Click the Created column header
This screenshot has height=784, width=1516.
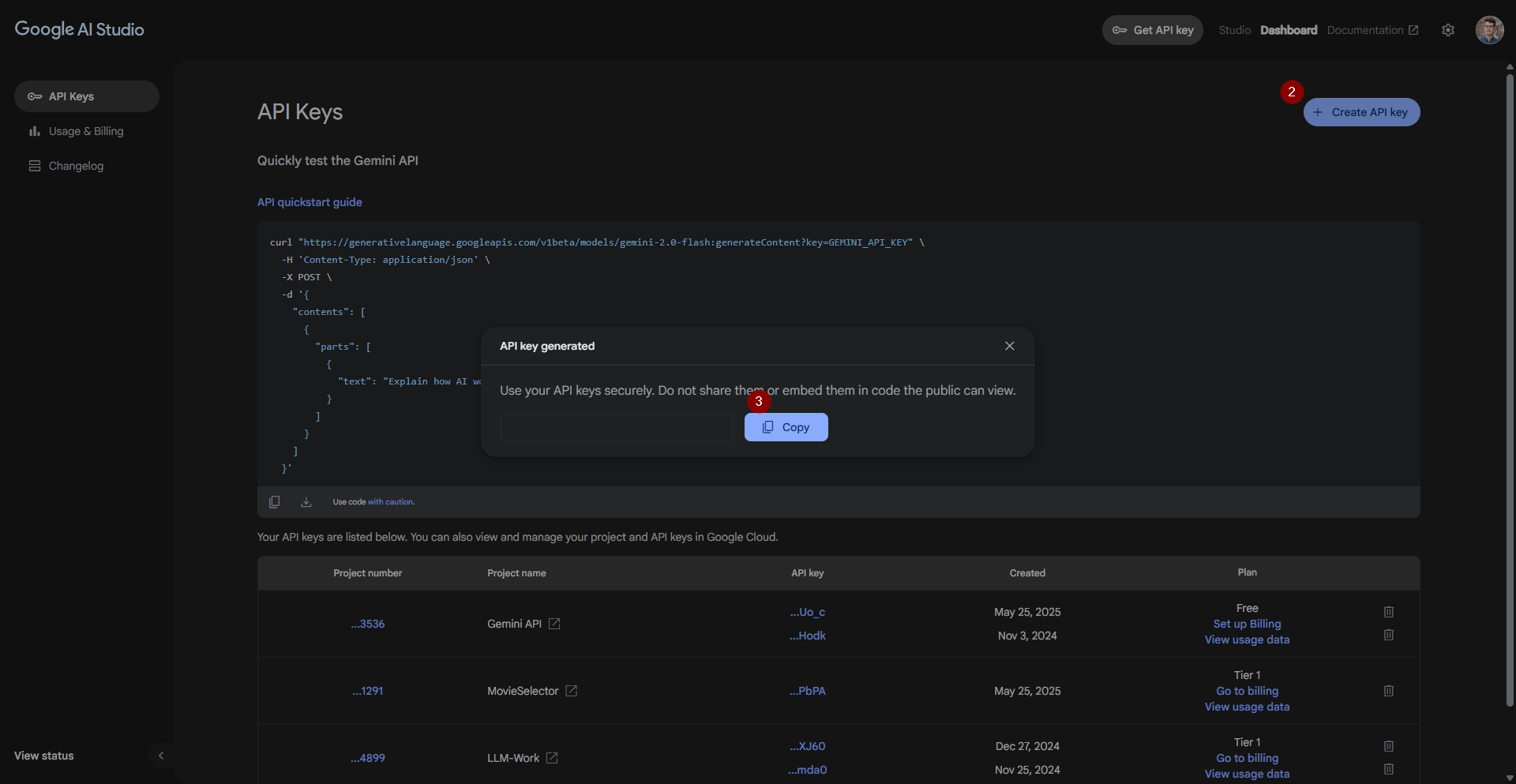click(x=1027, y=573)
